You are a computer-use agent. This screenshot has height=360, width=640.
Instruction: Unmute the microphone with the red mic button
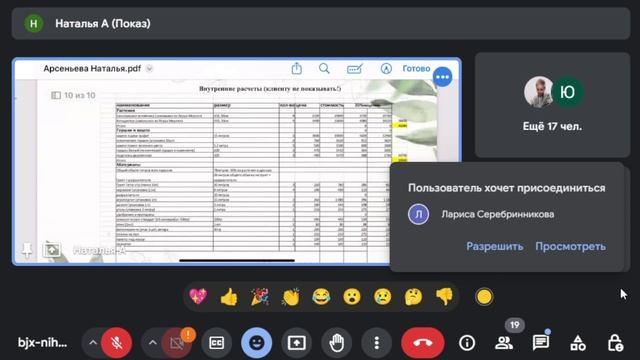[x=117, y=343]
